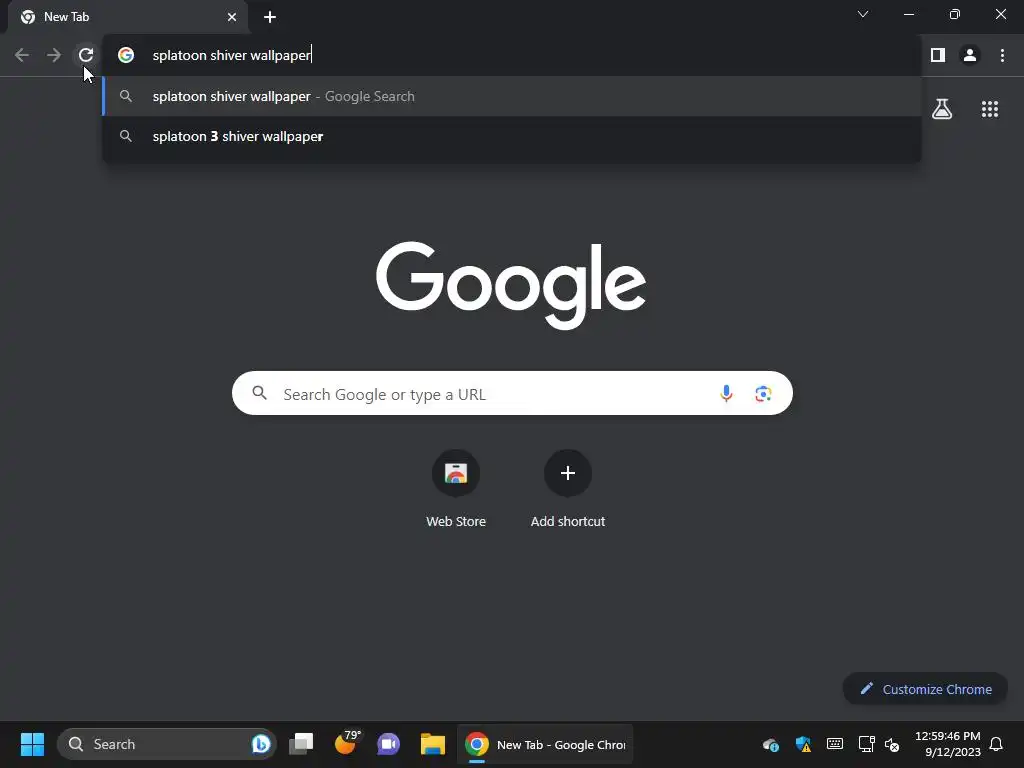1024x768 pixels.
Task: Open the Teams Chat taskbar icon
Action: coord(388,744)
